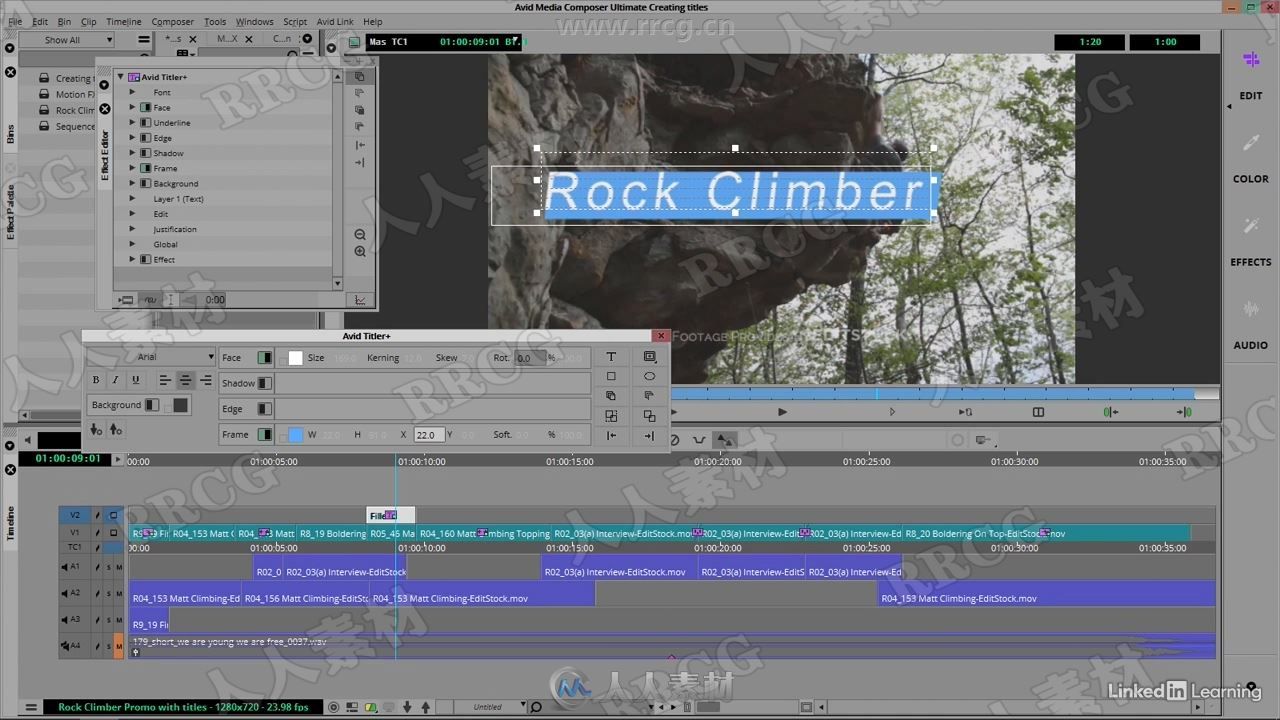This screenshot has height=720, width=1280.
Task: Open the Composer menu
Action: tap(173, 21)
